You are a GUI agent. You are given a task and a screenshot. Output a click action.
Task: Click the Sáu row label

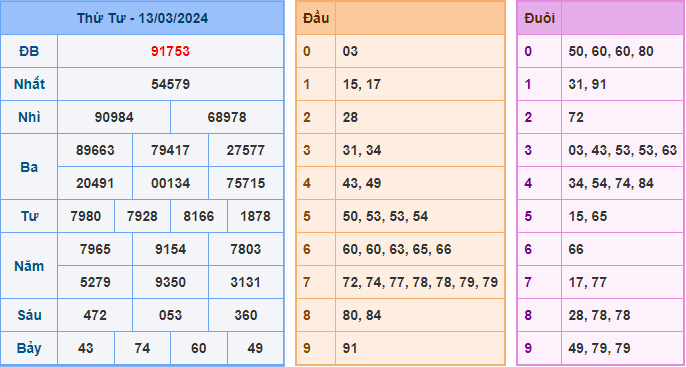point(29,315)
